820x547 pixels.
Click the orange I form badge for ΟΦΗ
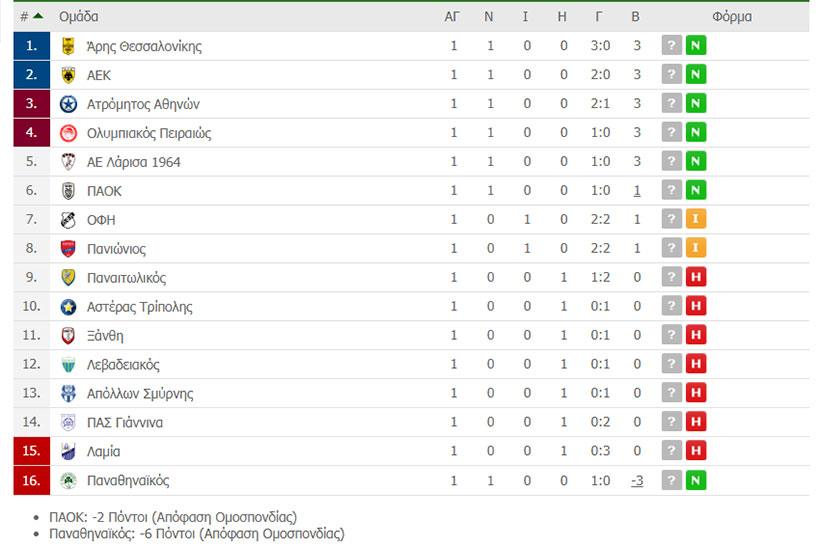coord(696,219)
